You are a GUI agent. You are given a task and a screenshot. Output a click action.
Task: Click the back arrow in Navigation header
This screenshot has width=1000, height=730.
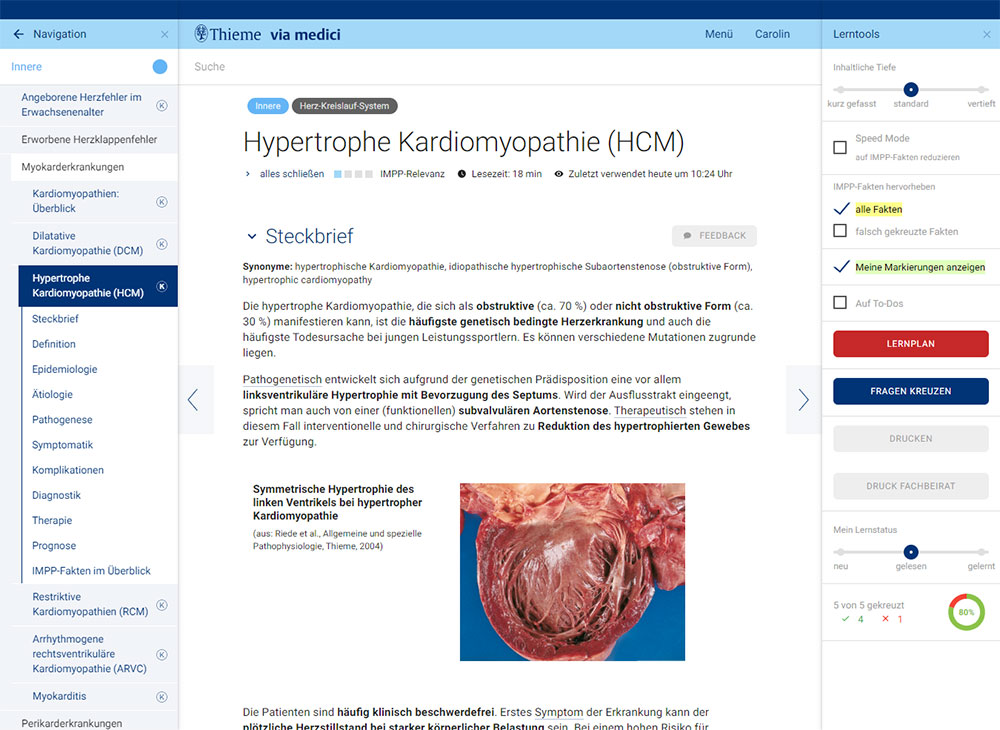pyautogui.click(x=18, y=34)
